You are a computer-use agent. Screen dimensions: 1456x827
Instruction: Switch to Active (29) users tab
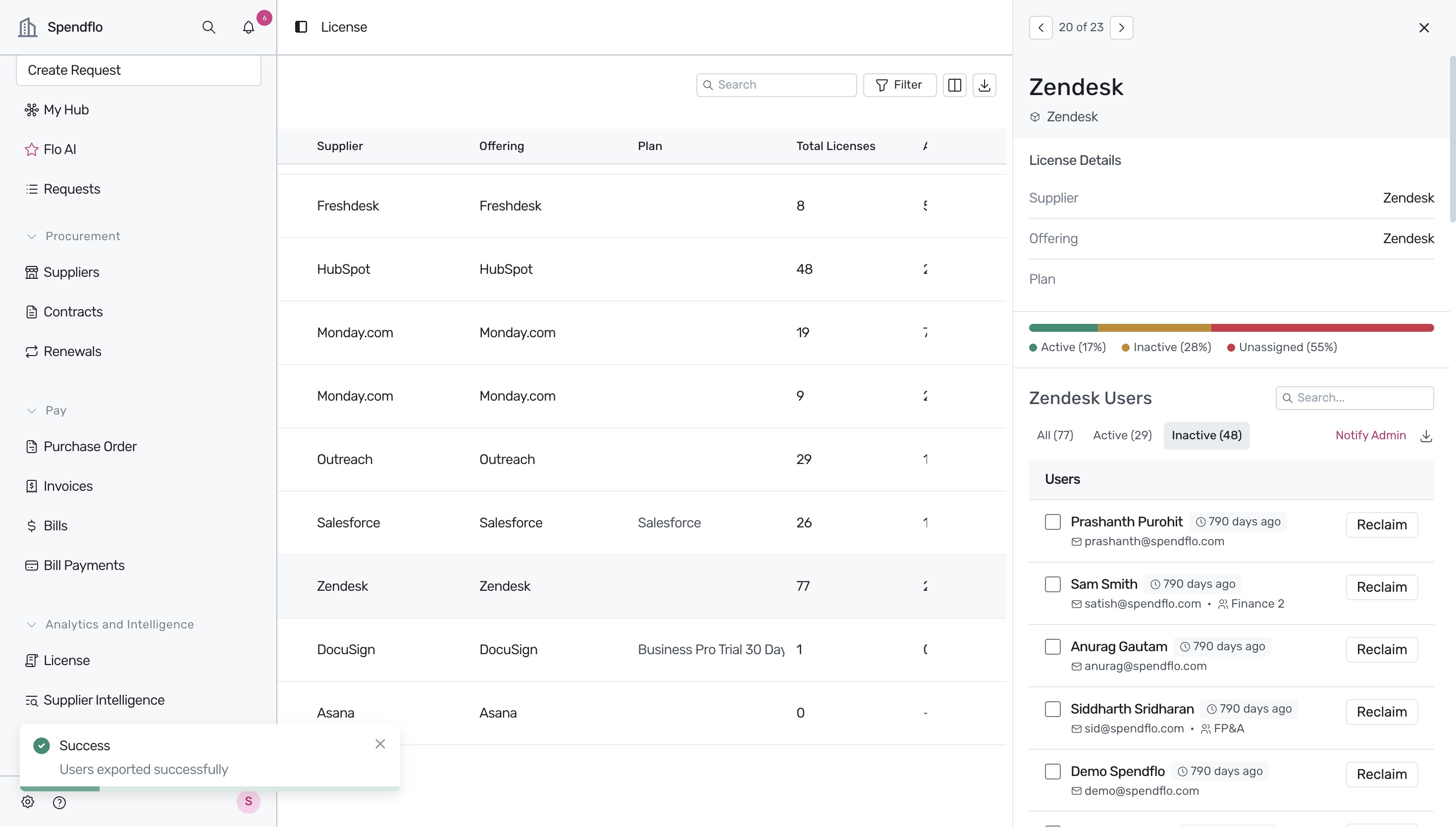(x=1122, y=435)
